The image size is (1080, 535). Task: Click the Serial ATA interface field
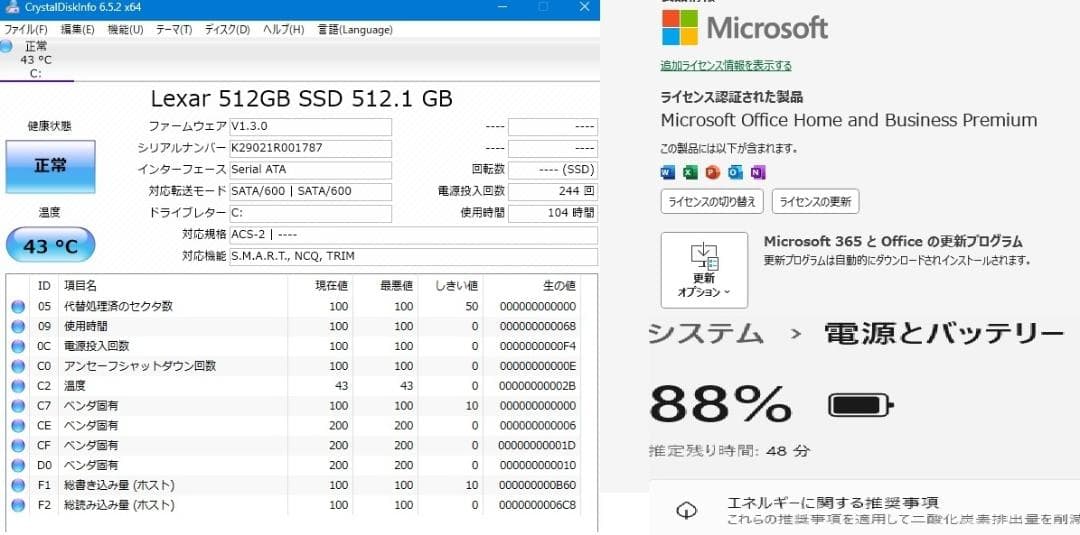[x=310, y=169]
